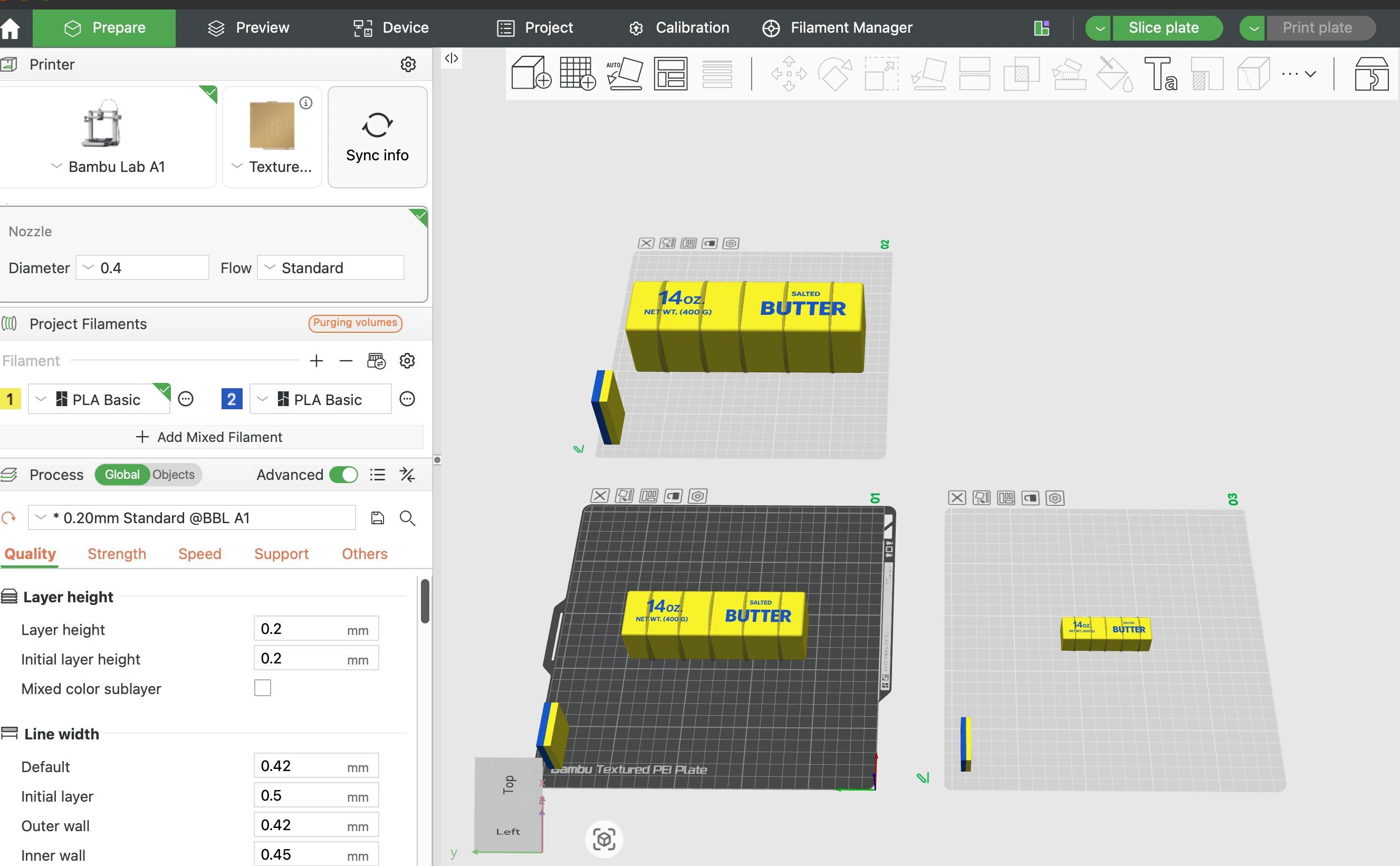Click the add filament plus icon
1400x866 pixels.
[316, 361]
